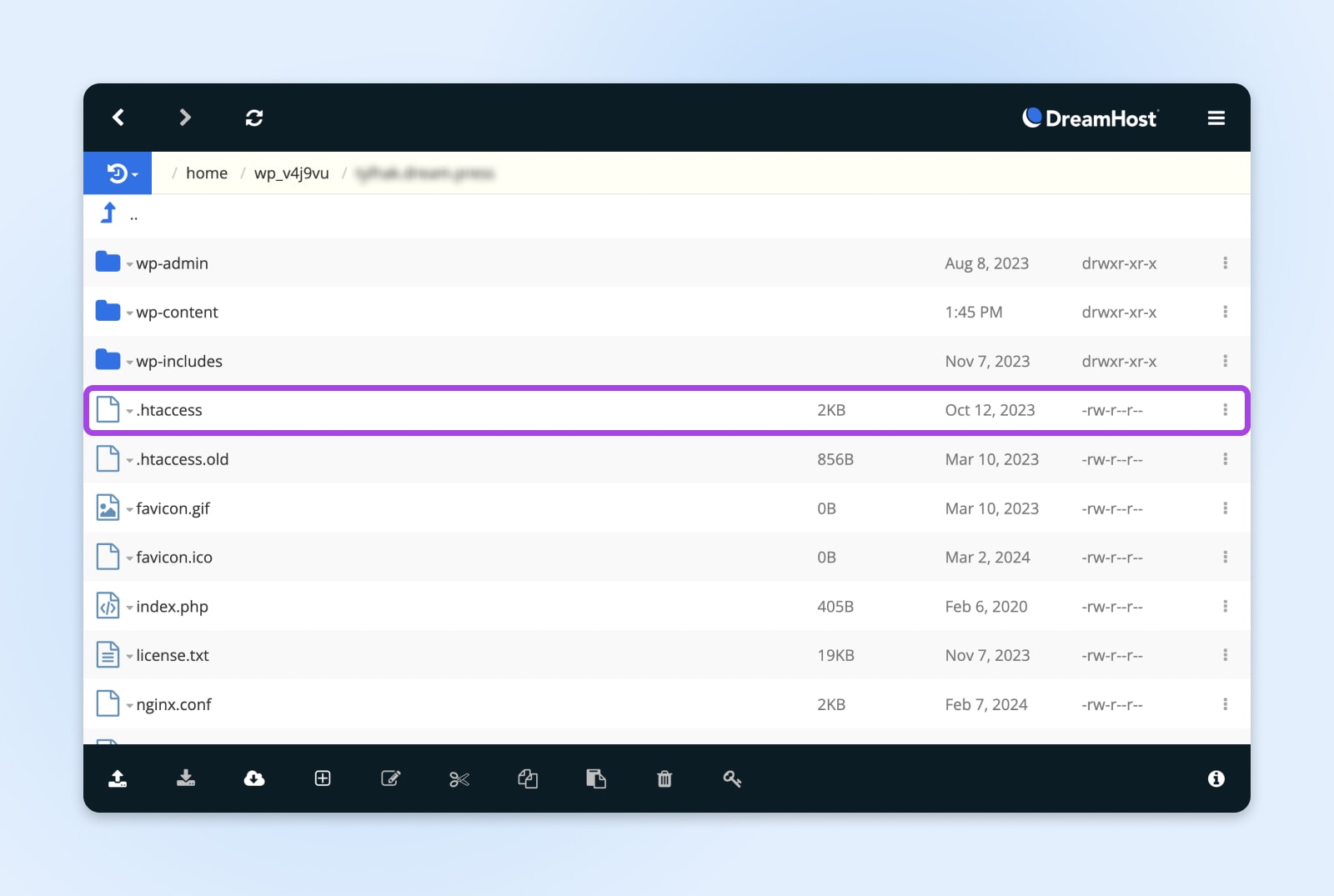Click the upload icon in bottom toolbar

coord(118,778)
